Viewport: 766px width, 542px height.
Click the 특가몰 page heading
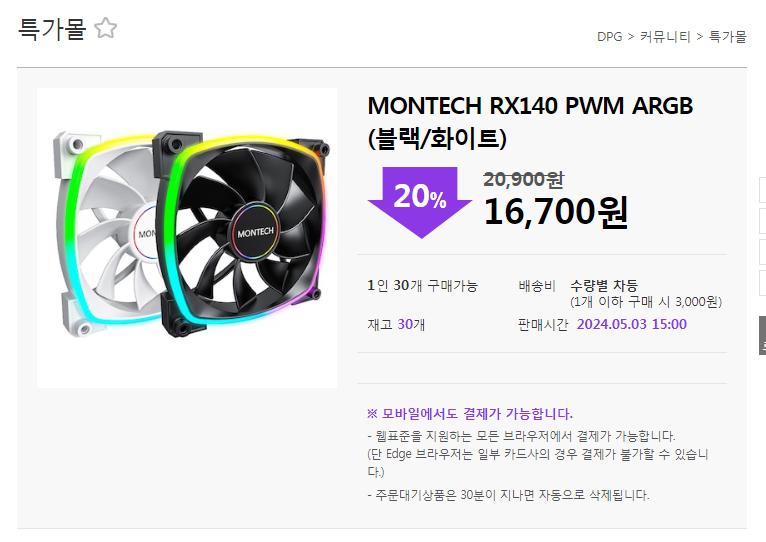[52, 28]
